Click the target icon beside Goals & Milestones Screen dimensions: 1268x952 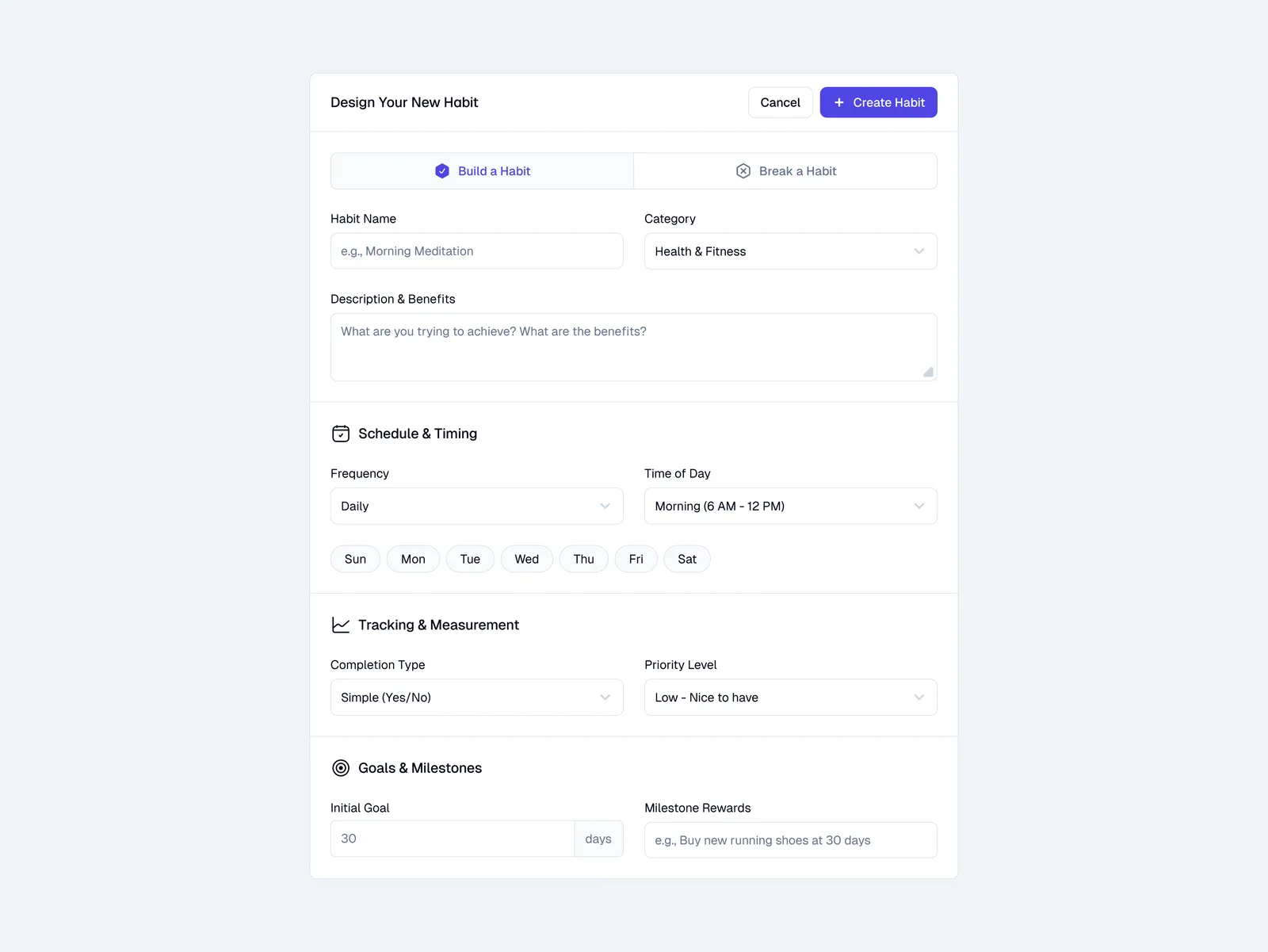tap(341, 768)
